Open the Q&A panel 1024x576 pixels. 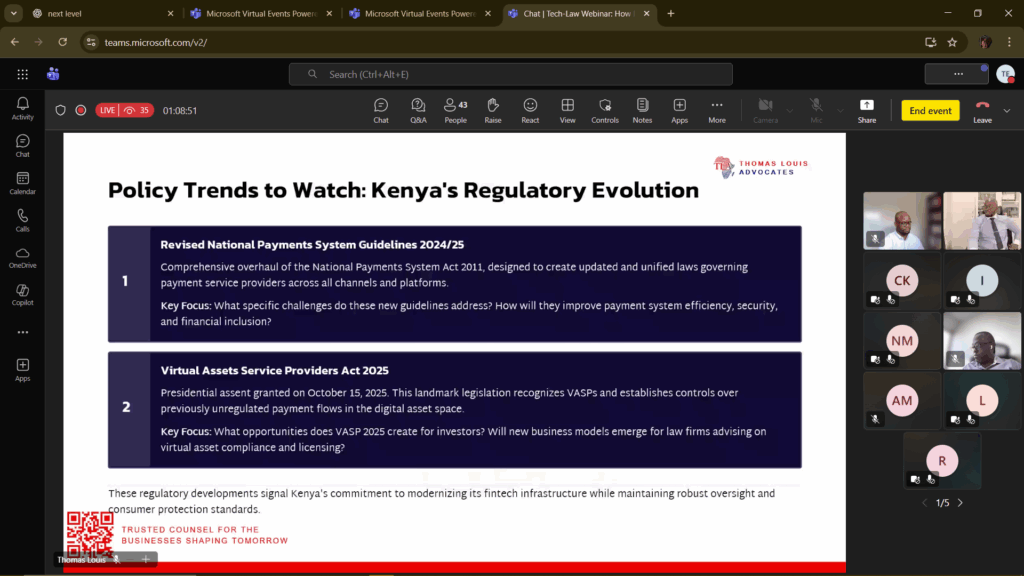[x=418, y=110]
